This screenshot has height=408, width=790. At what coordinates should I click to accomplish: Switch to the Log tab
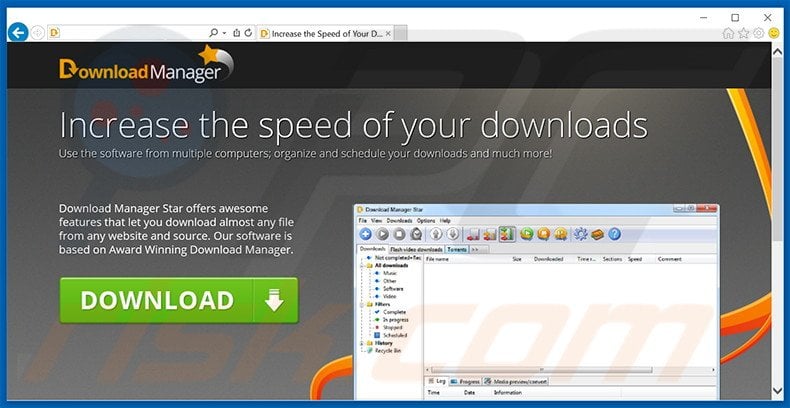[x=436, y=381]
